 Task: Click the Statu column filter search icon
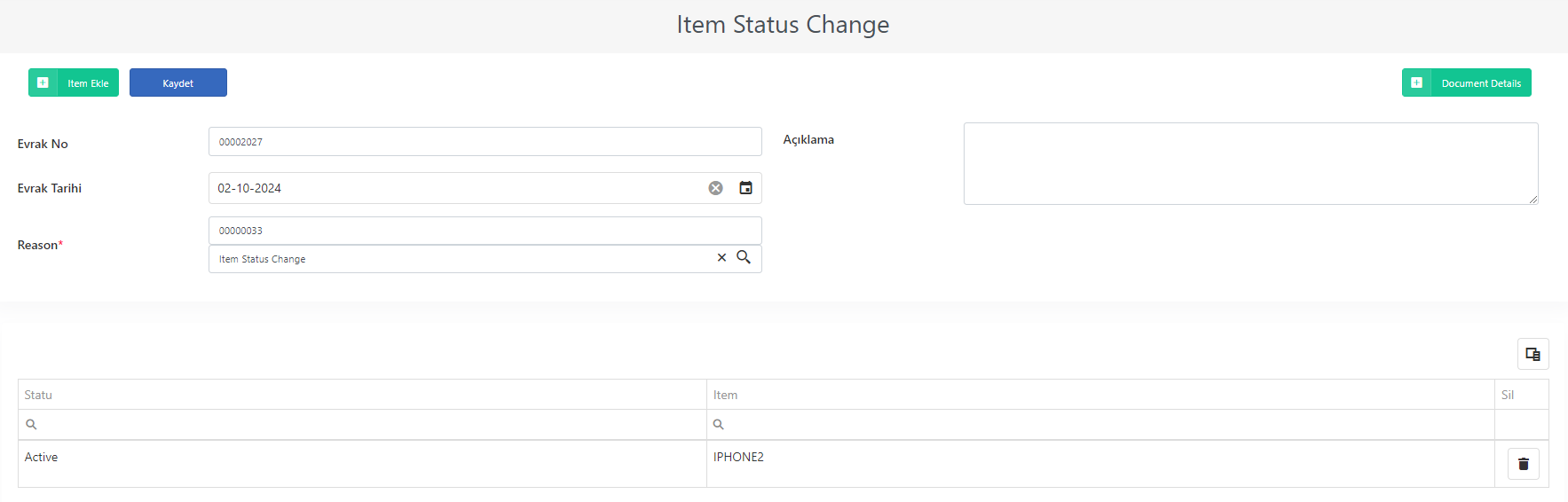[31, 425]
